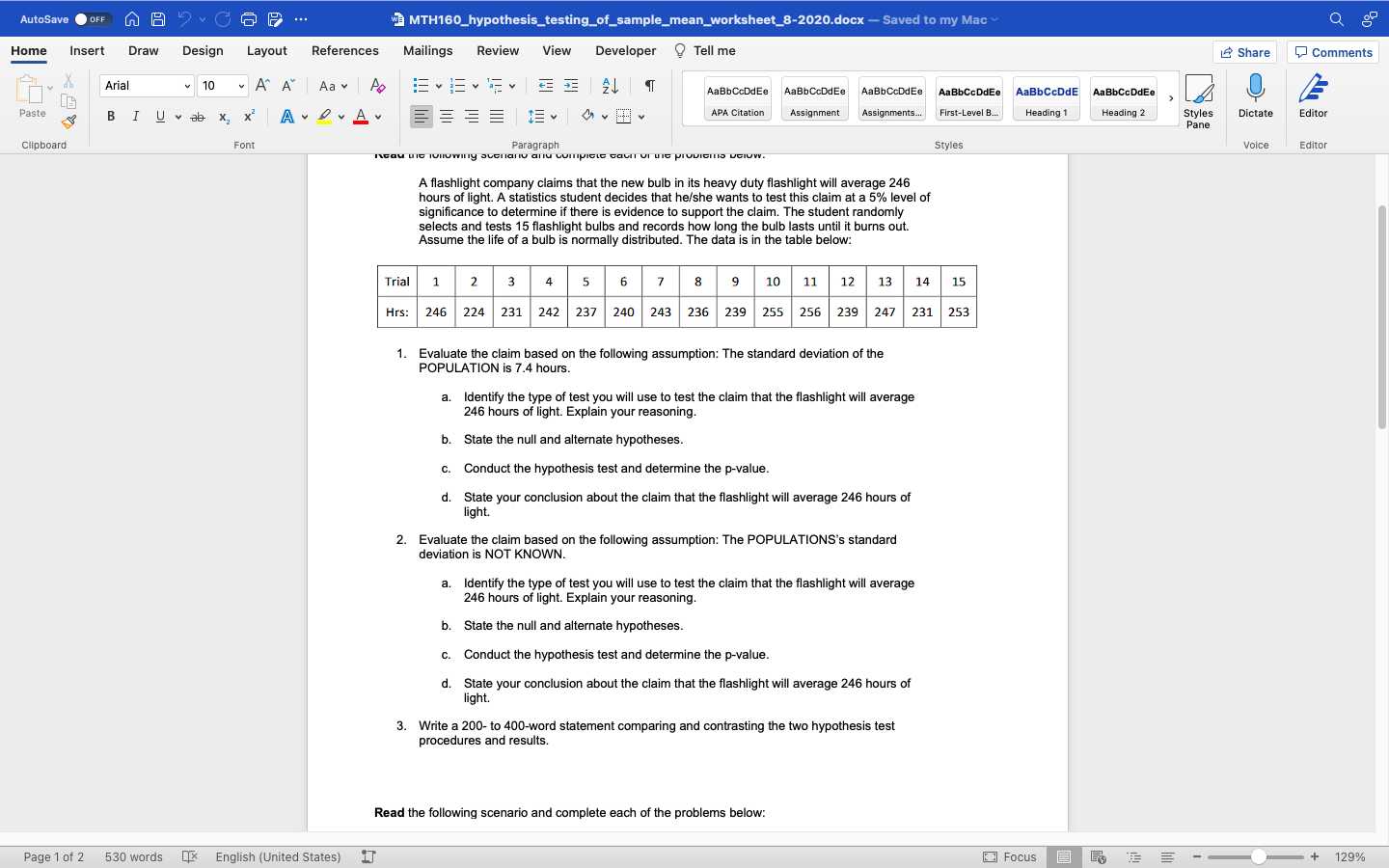
Task: Click the Share button
Action: coord(1244,52)
